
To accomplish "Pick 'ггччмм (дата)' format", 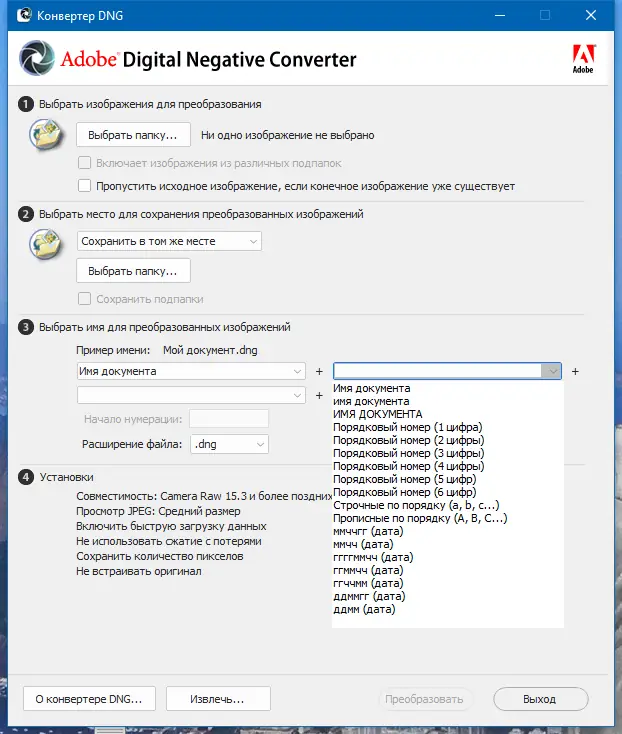I will [368, 583].
